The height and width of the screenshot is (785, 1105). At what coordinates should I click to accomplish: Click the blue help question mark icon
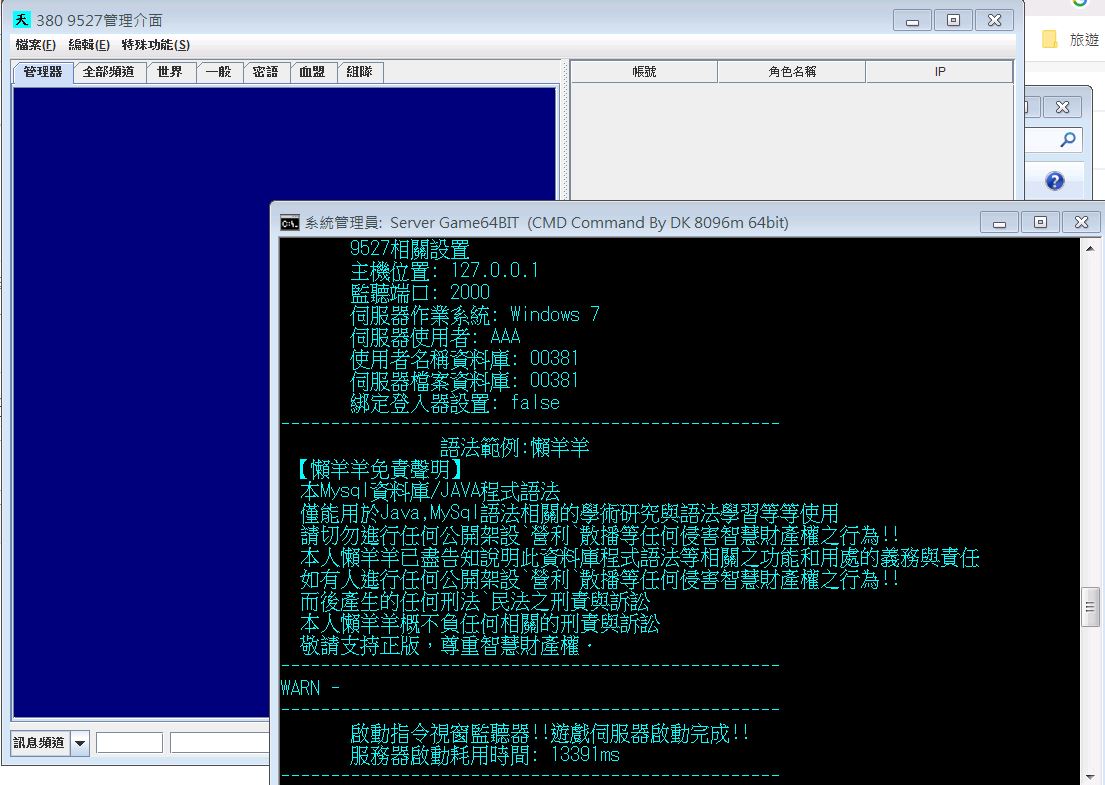(1055, 182)
